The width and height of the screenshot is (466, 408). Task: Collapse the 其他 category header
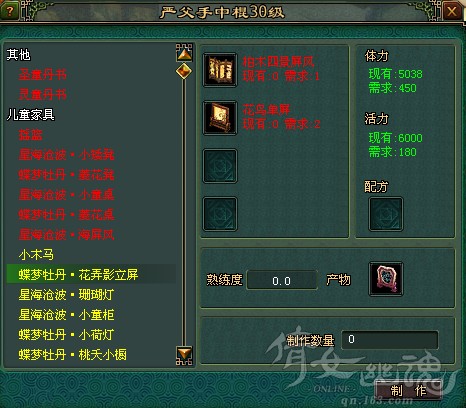(x=18, y=55)
